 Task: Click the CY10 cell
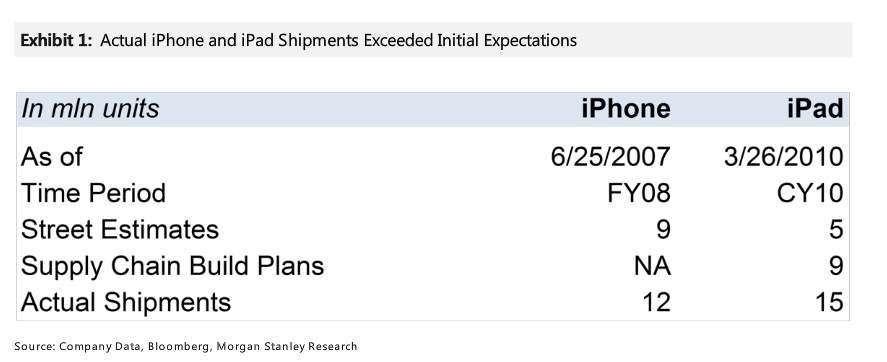pos(810,193)
